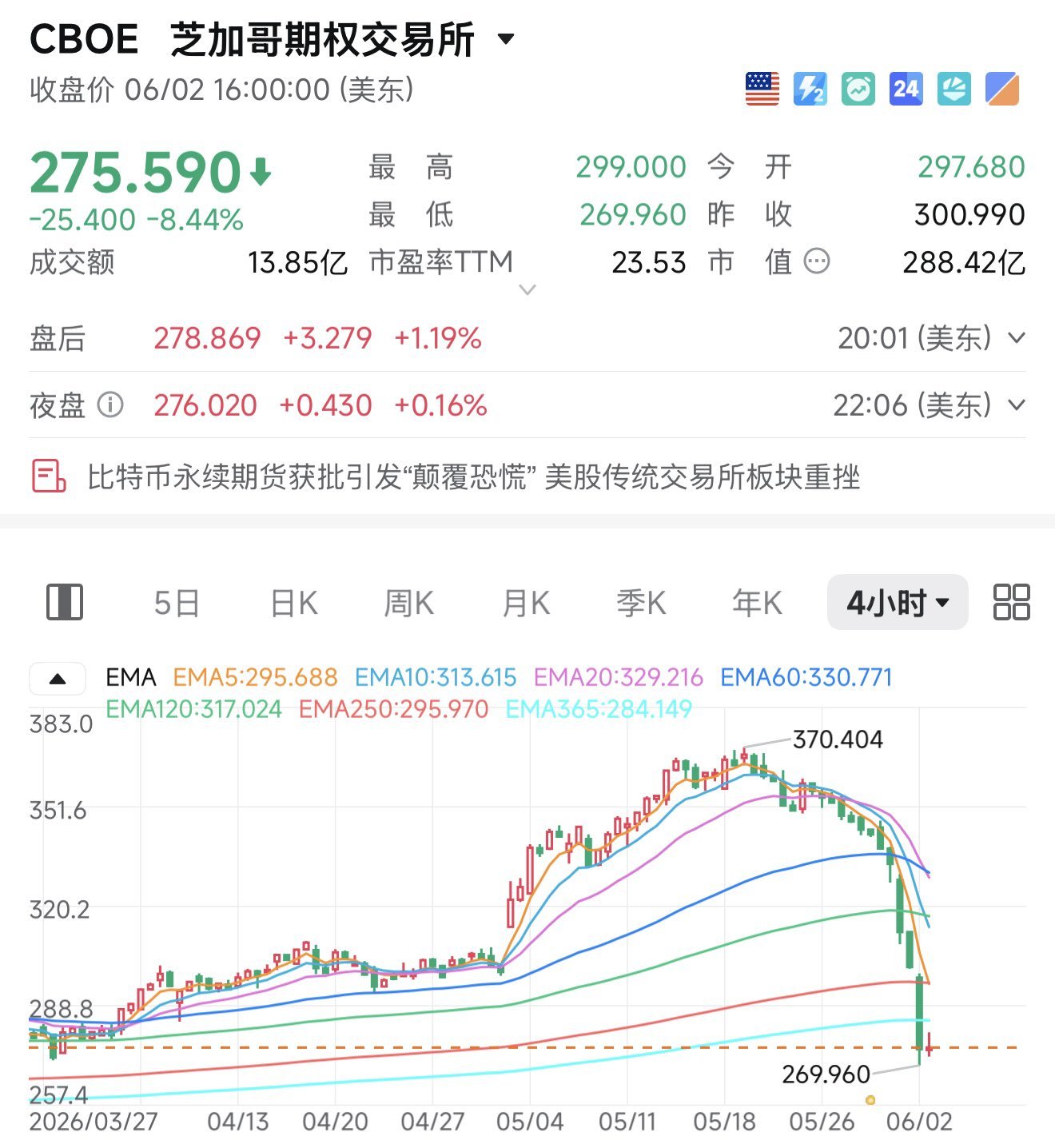1055x1148 pixels.
Task: Open the 4小时 interval dropdown
Action: tap(898, 602)
